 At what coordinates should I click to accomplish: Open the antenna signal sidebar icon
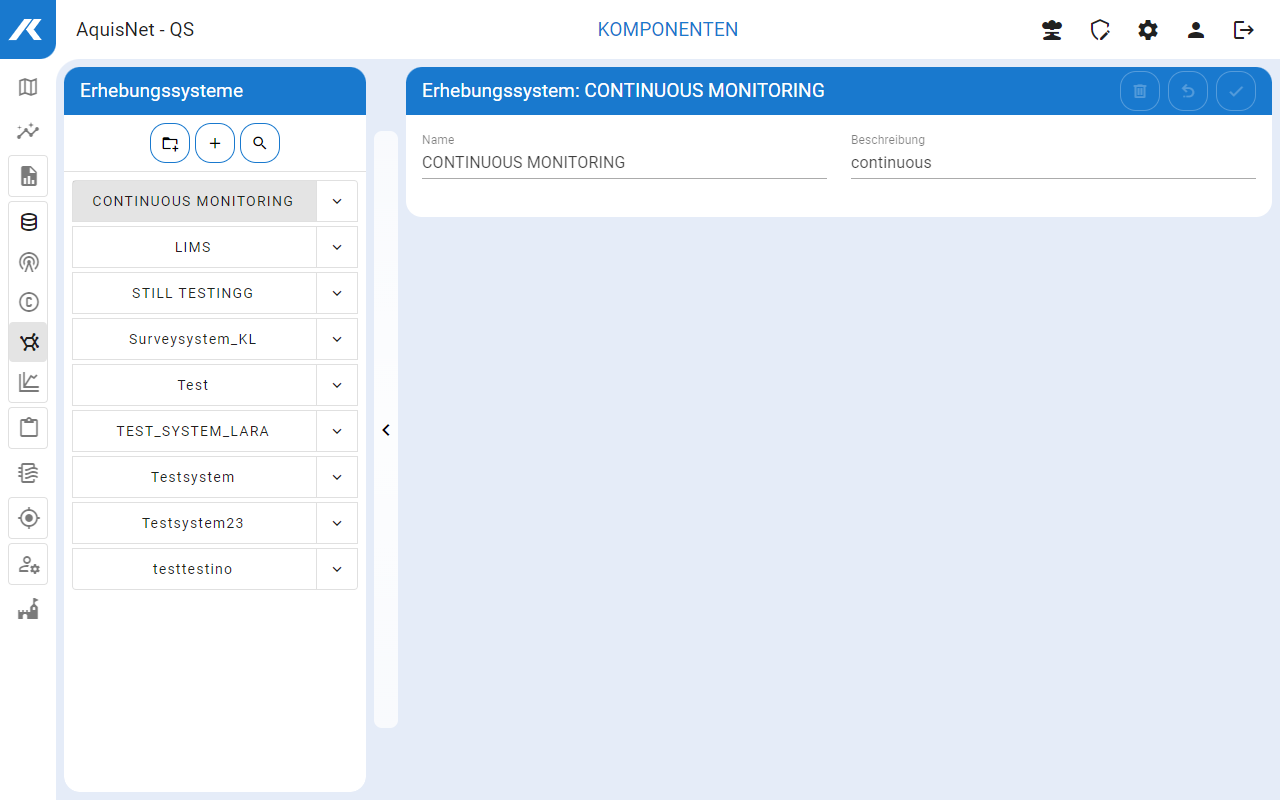click(28, 262)
